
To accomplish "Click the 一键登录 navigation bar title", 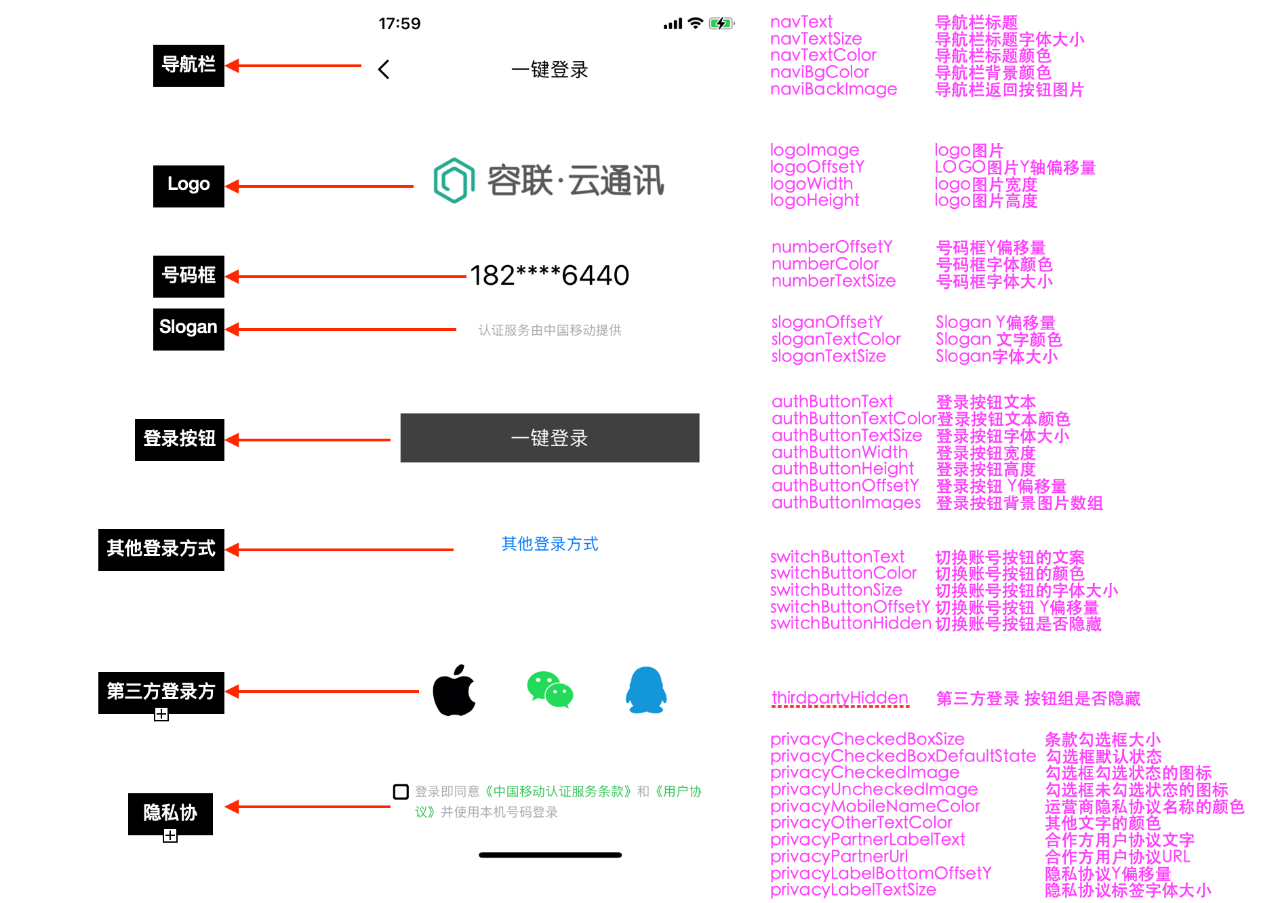I will [550, 70].
